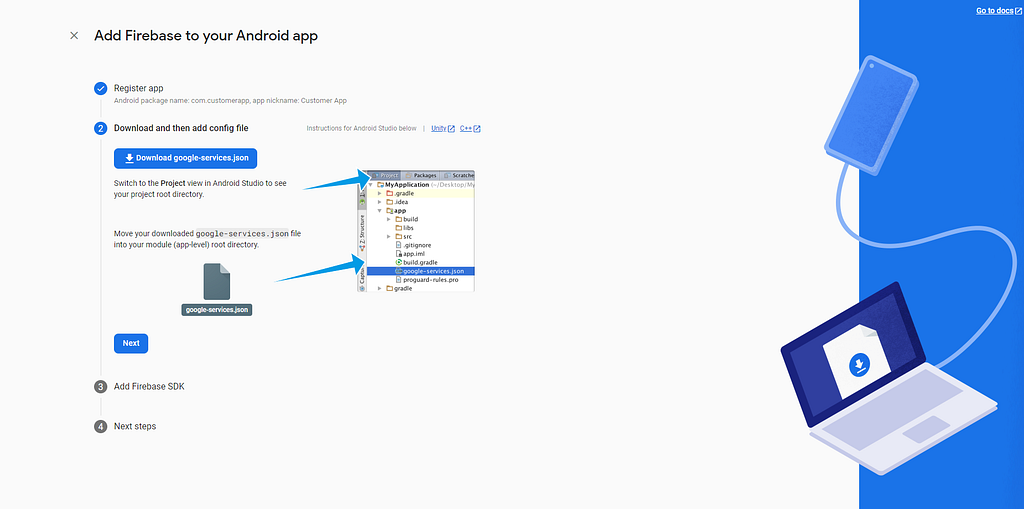The height and width of the screenshot is (509, 1024).
Task: Close the Add Firebase setup wizard
Action: coord(74,35)
